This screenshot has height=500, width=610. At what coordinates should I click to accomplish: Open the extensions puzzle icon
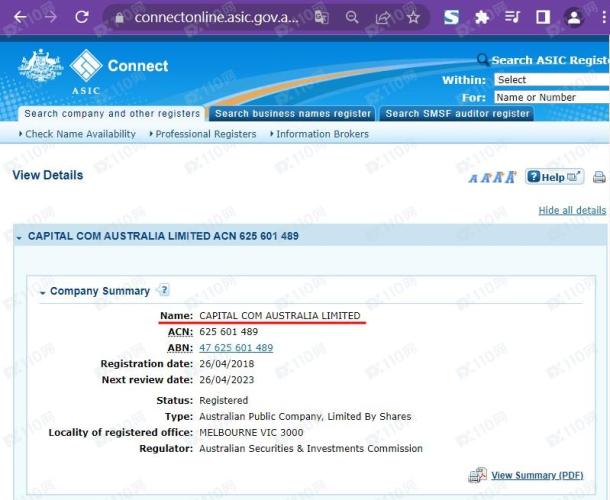click(482, 17)
